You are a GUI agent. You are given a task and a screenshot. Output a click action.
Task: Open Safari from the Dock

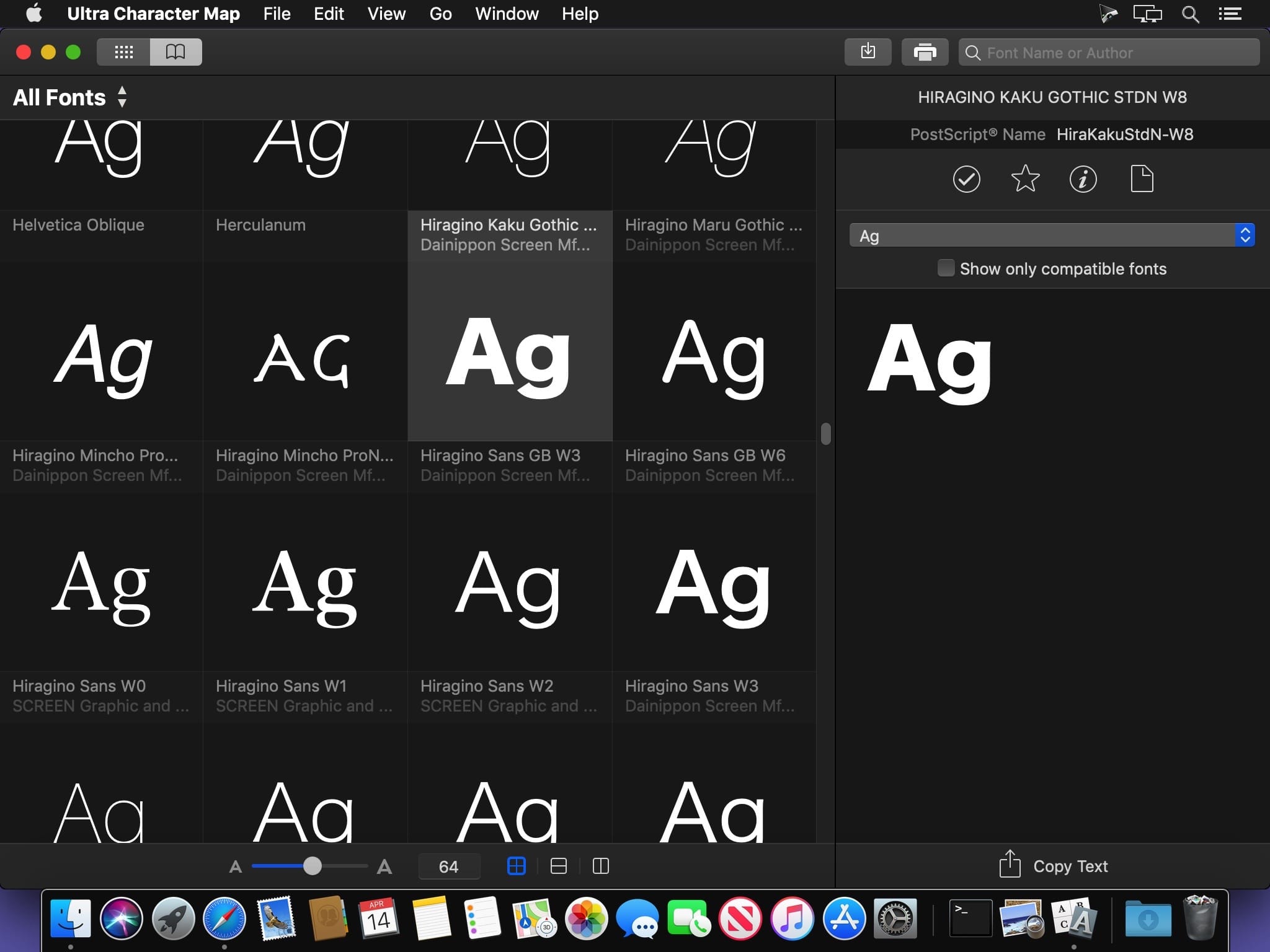point(224,918)
